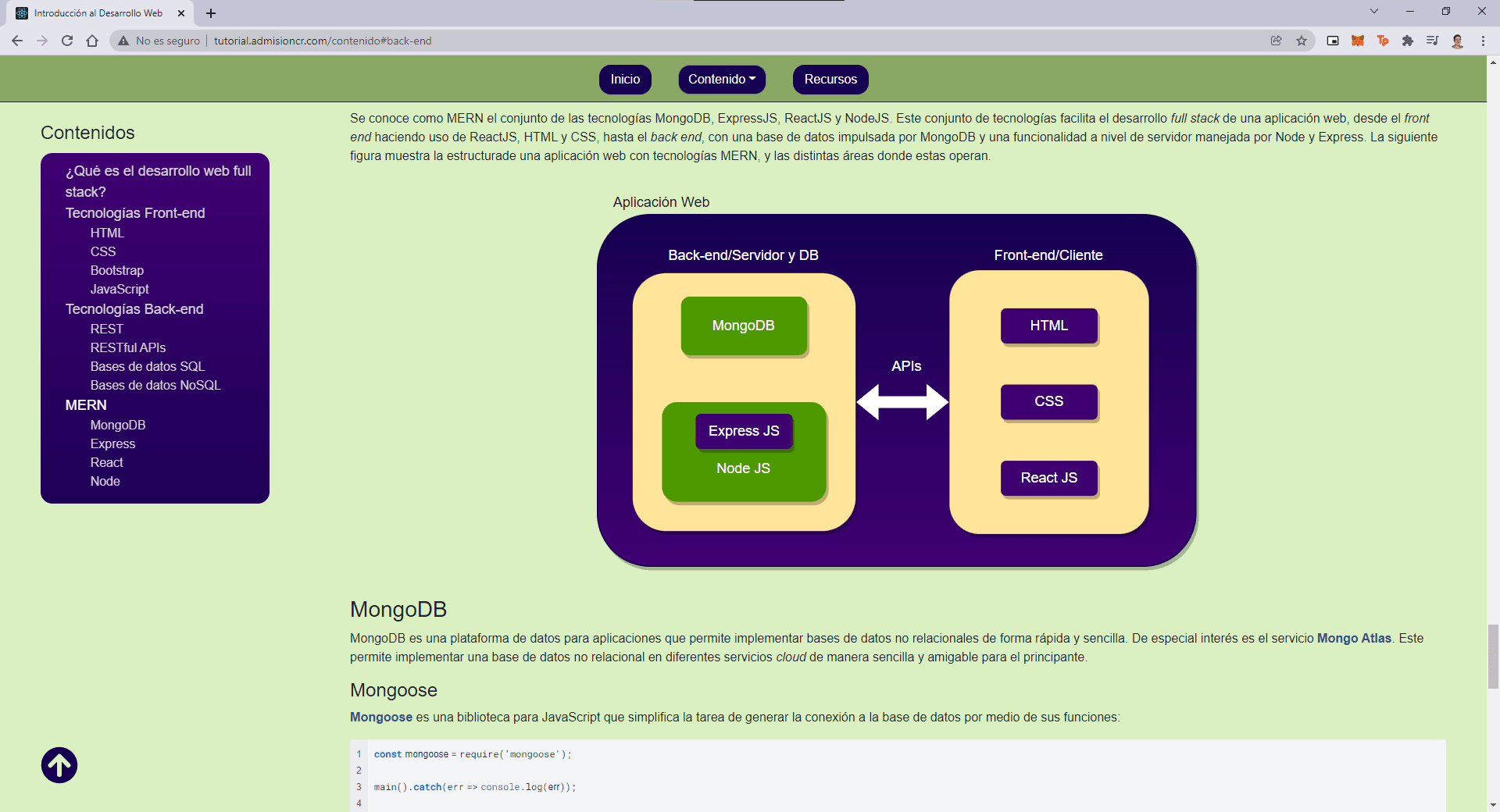
Task: Open the REST sidebar entry
Action: coord(107,329)
